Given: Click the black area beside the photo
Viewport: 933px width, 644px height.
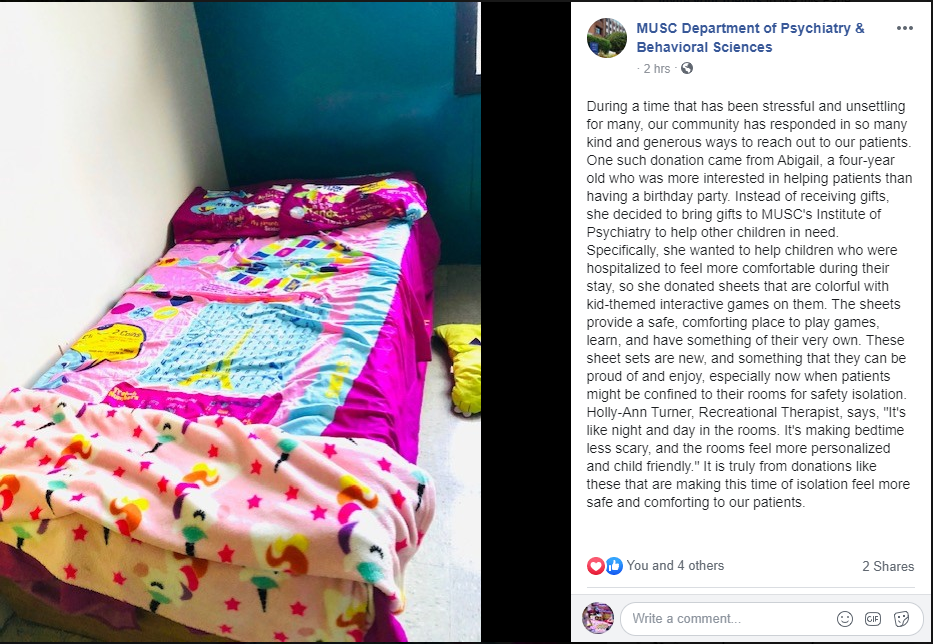Looking at the screenshot, I should click(525, 322).
